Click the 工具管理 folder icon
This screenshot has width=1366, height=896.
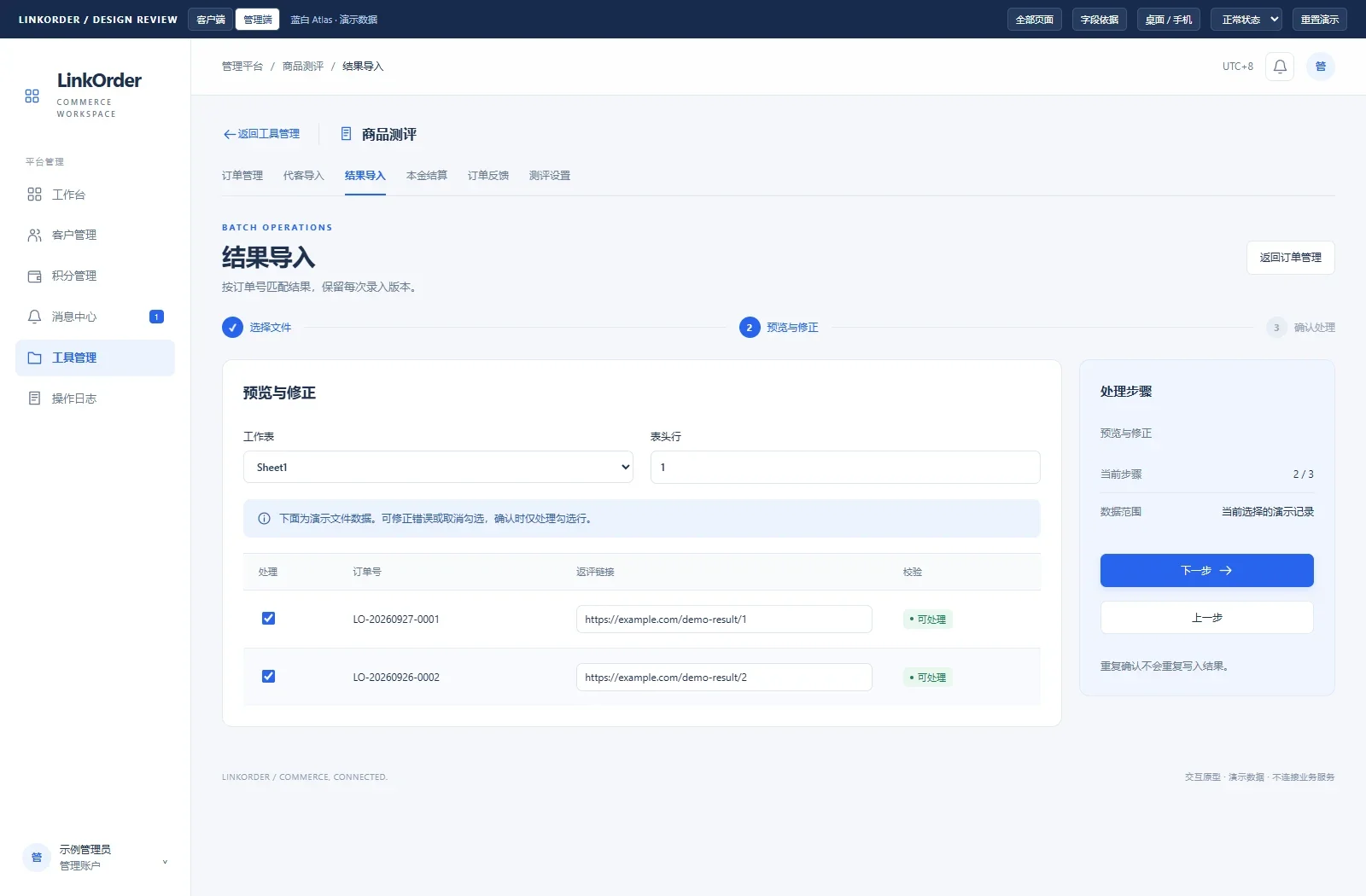[34, 358]
